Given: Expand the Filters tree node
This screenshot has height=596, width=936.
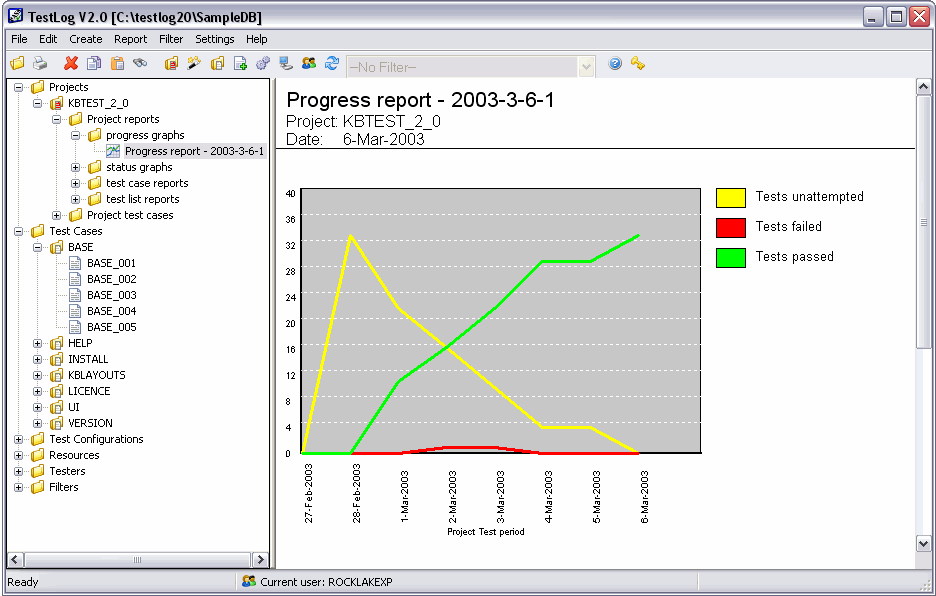Looking at the screenshot, I should click(x=19, y=487).
